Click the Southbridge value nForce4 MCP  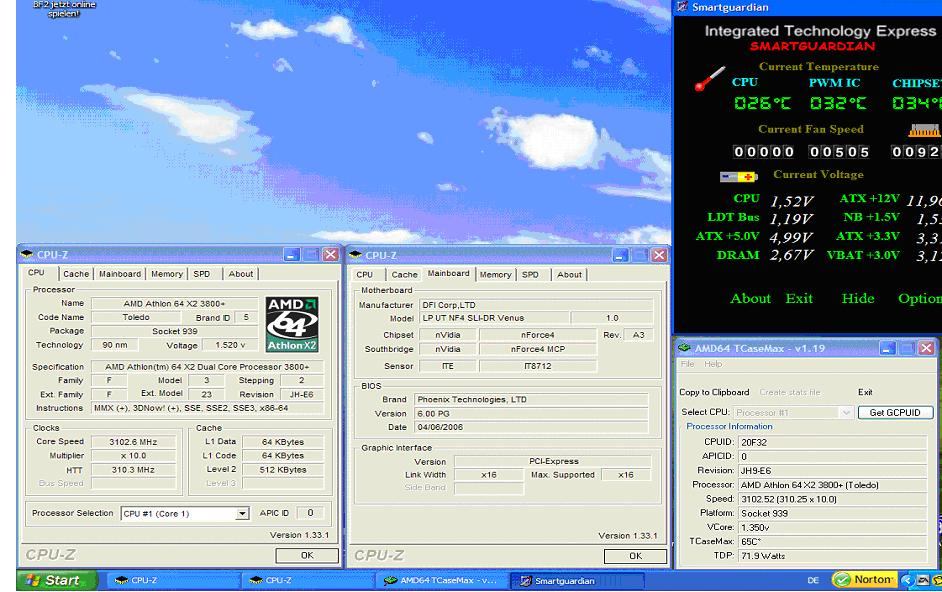(x=538, y=349)
